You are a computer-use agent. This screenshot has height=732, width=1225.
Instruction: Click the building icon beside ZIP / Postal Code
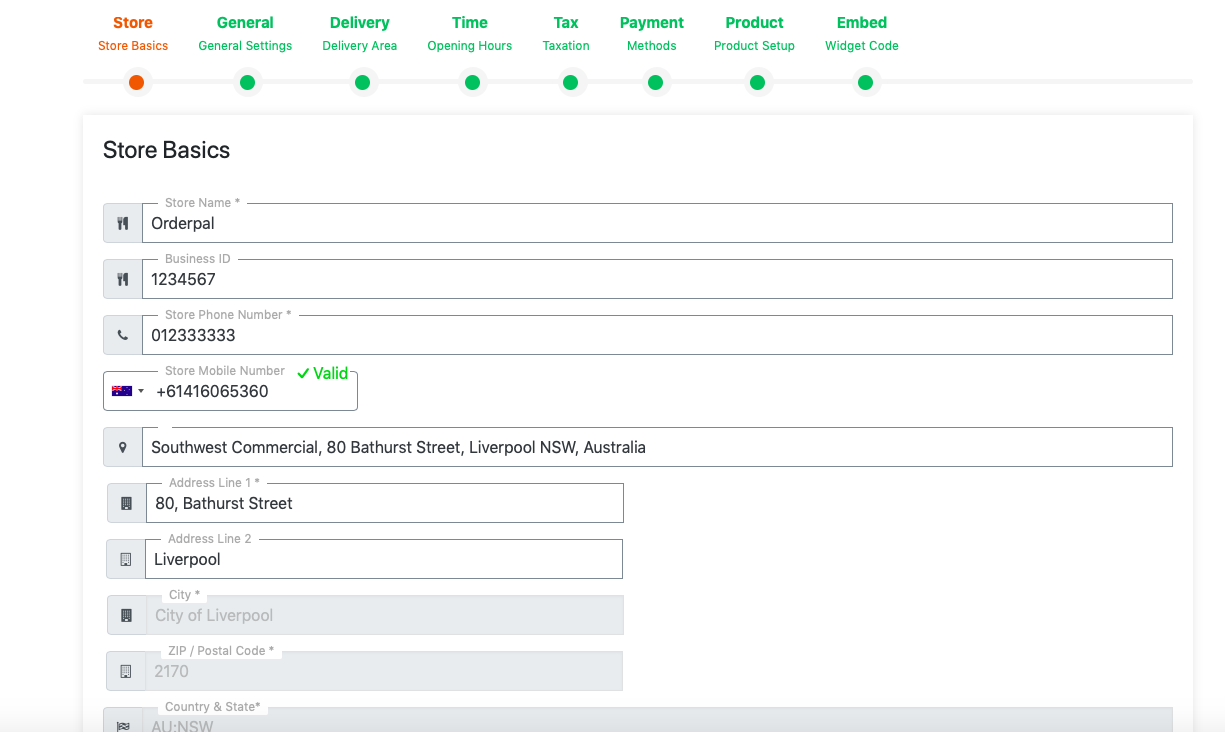tap(125, 671)
